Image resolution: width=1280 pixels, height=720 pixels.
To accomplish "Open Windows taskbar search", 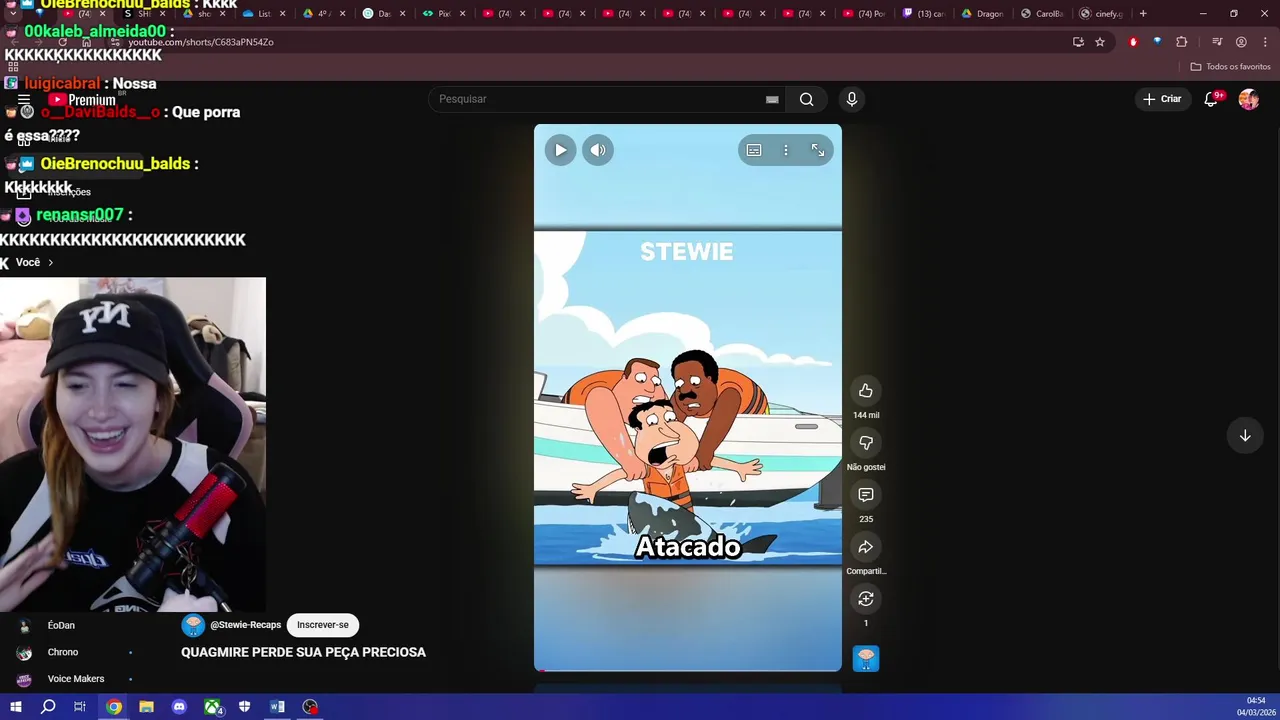I will pos(48,707).
